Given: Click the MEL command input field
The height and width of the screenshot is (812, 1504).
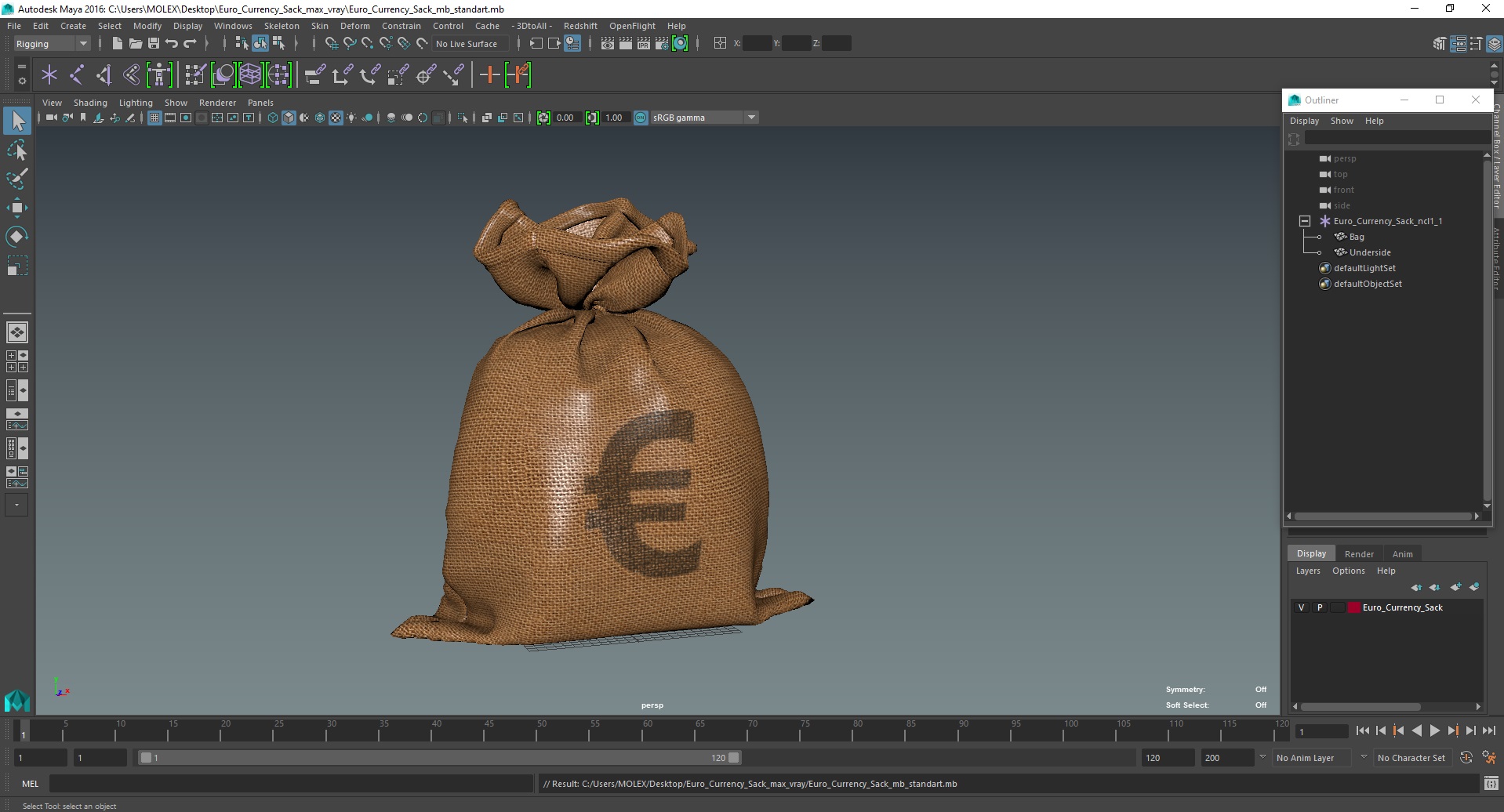Looking at the screenshot, I should (291, 783).
